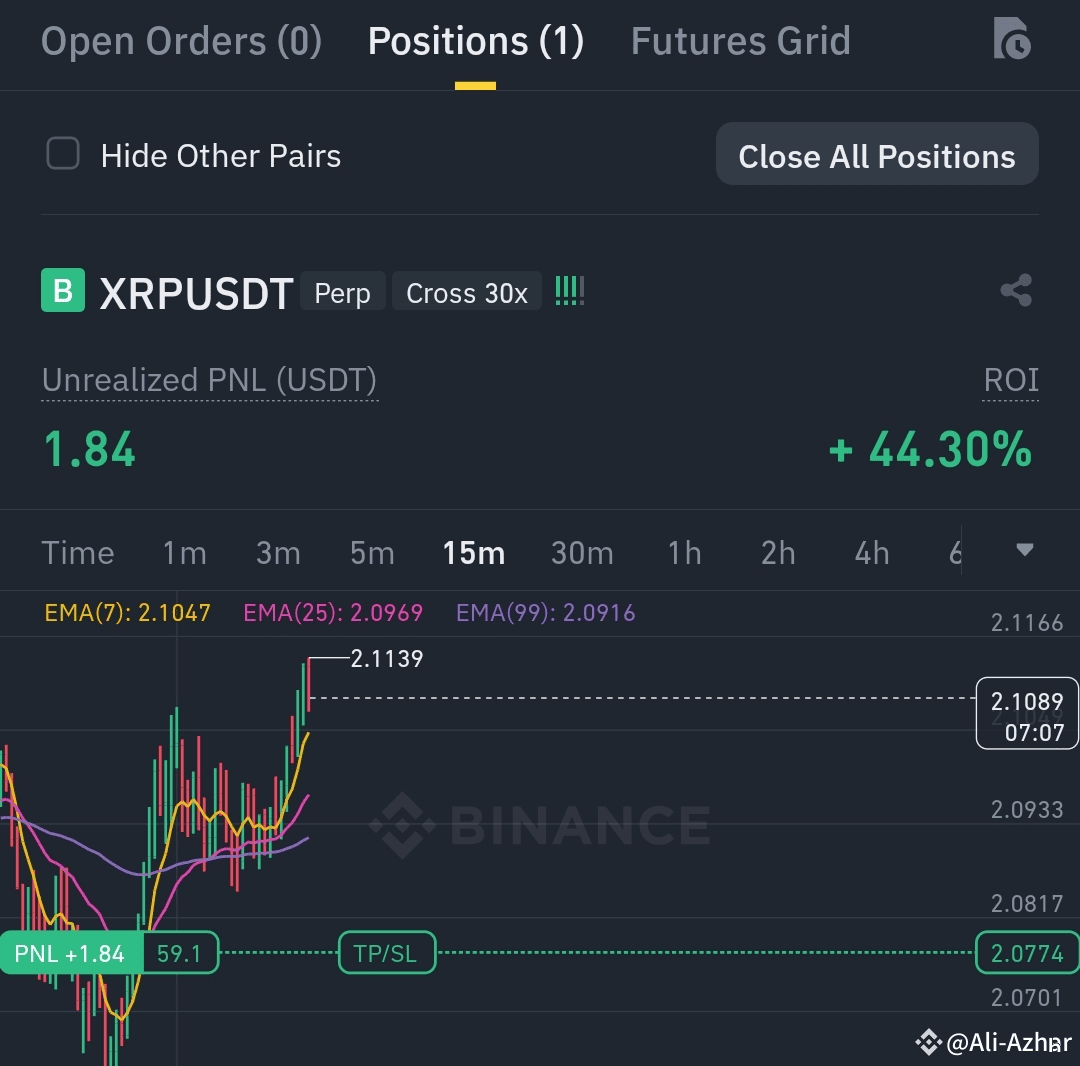Screen dimensions: 1080x1066
Task: Tap the XRPUSDT pair name
Action: (x=196, y=294)
